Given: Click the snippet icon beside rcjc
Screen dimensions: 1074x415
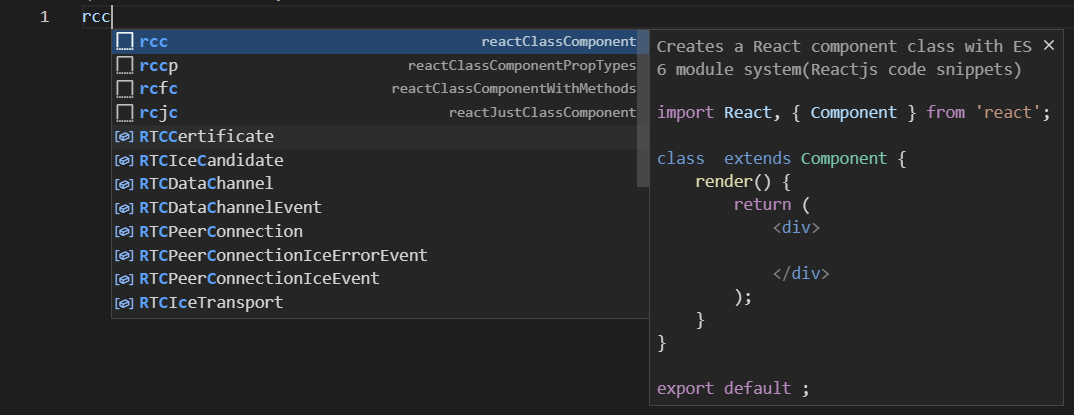Looking at the screenshot, I should (125, 113).
